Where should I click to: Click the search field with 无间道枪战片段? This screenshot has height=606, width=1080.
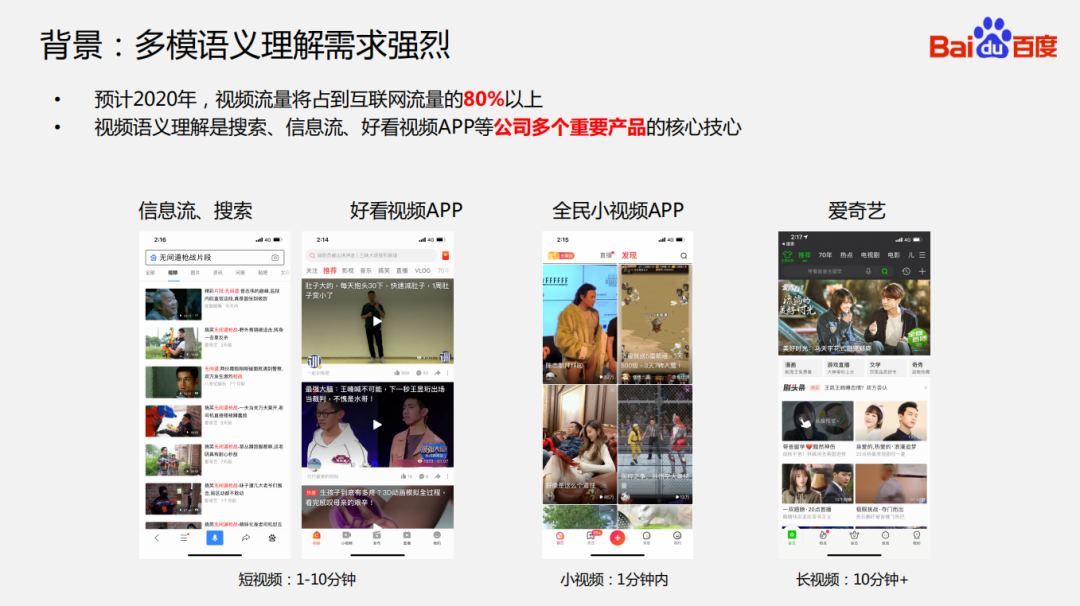[x=215, y=258]
